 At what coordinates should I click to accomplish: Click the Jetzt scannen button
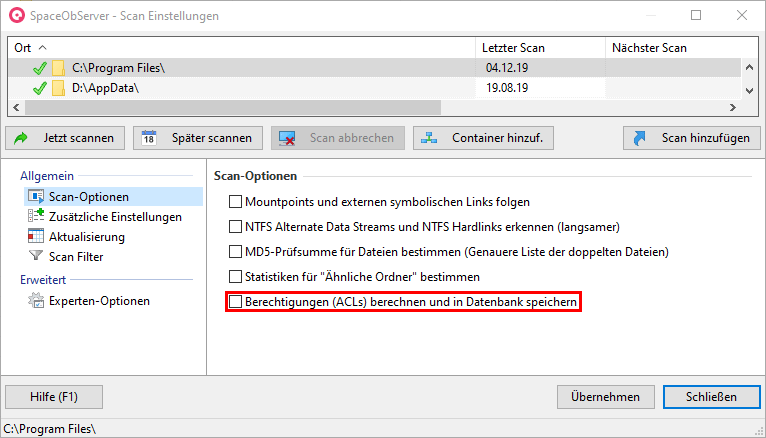65,138
